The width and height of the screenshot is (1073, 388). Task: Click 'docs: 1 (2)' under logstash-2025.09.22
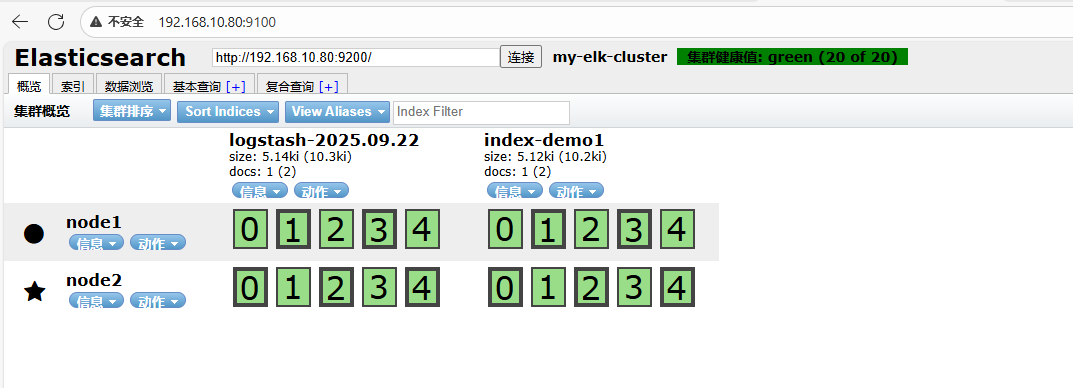click(x=263, y=172)
